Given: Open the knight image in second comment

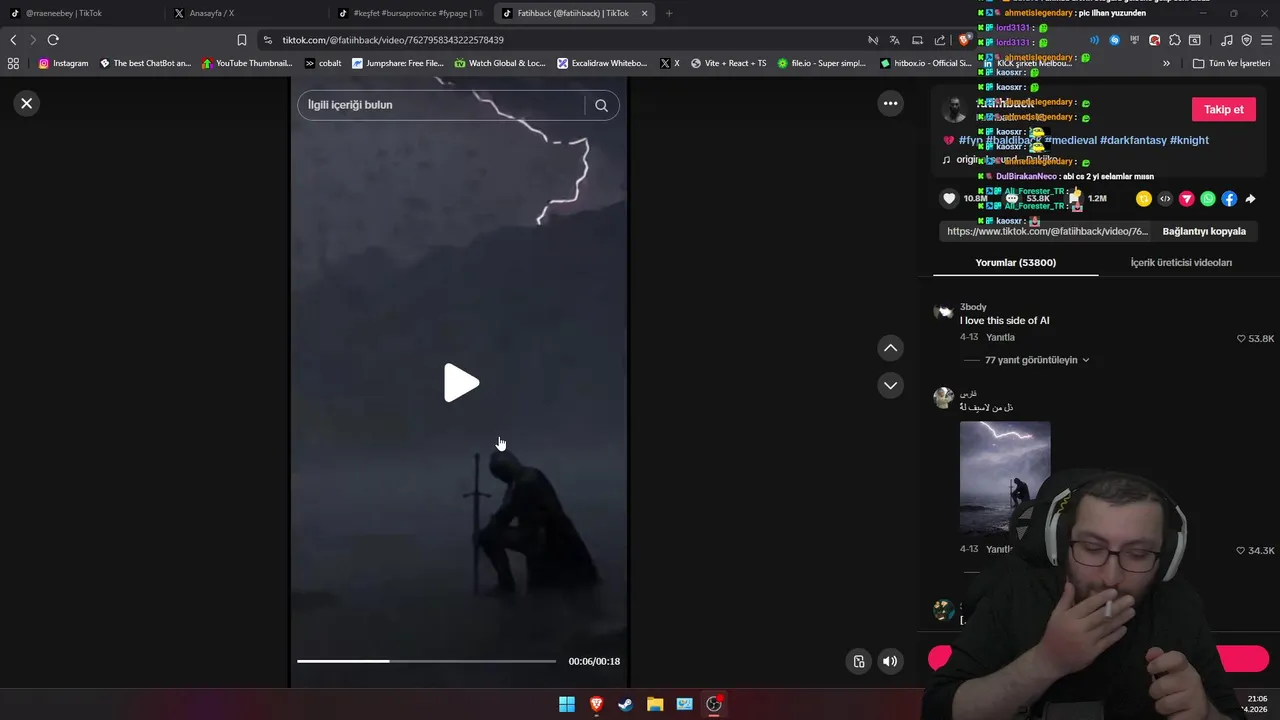Looking at the screenshot, I should tap(1005, 478).
